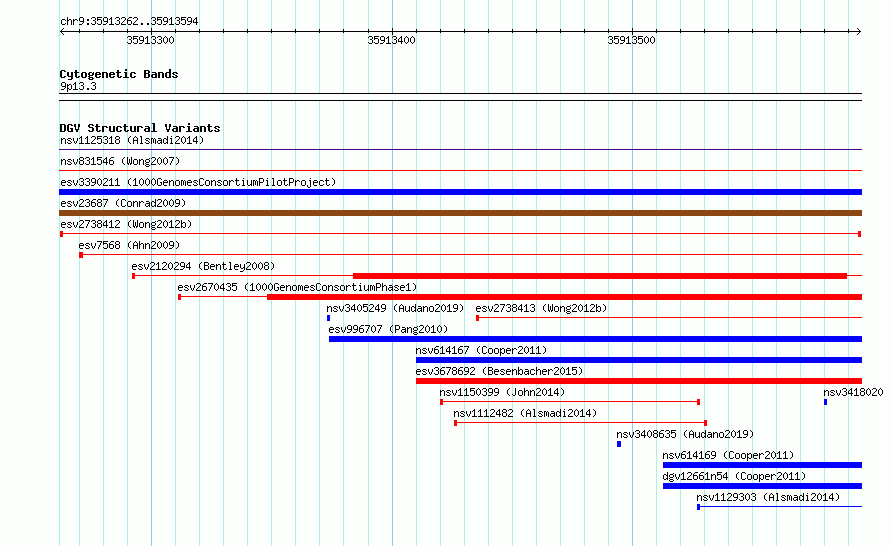Open nsv614169 (Cooper2011) variant label

coord(728,455)
